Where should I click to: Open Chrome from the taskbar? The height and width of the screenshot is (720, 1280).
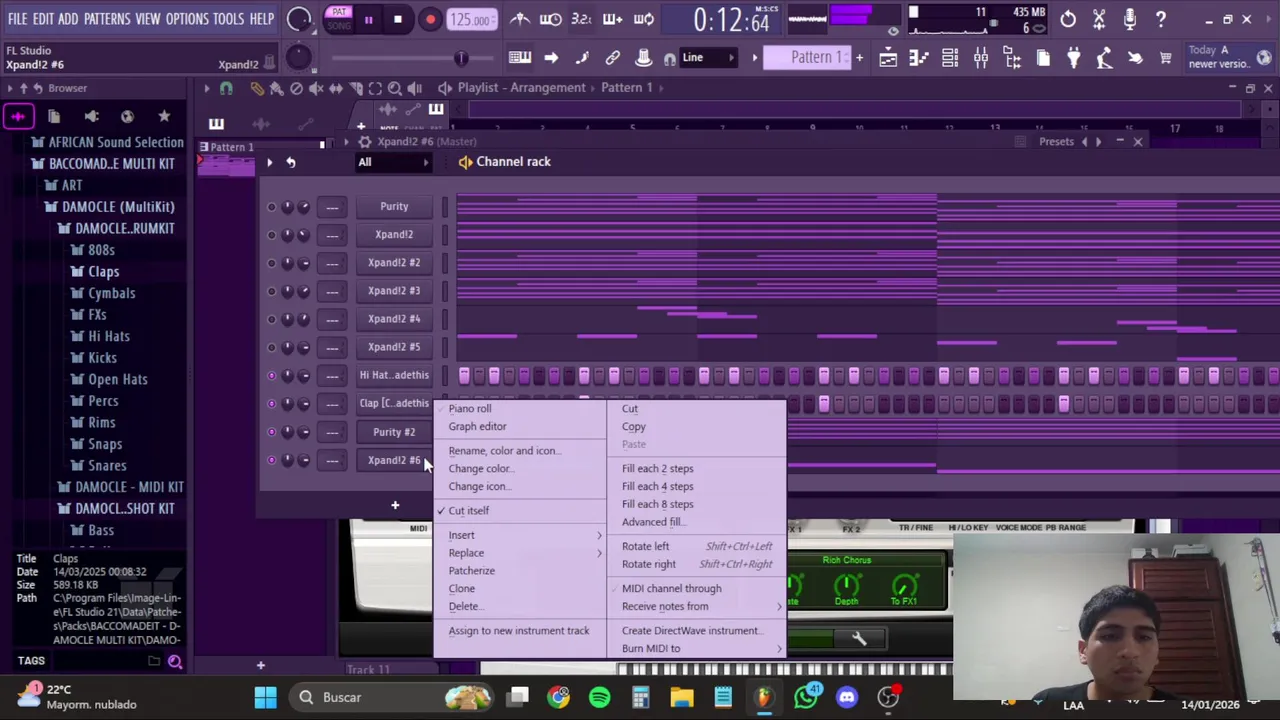click(559, 697)
